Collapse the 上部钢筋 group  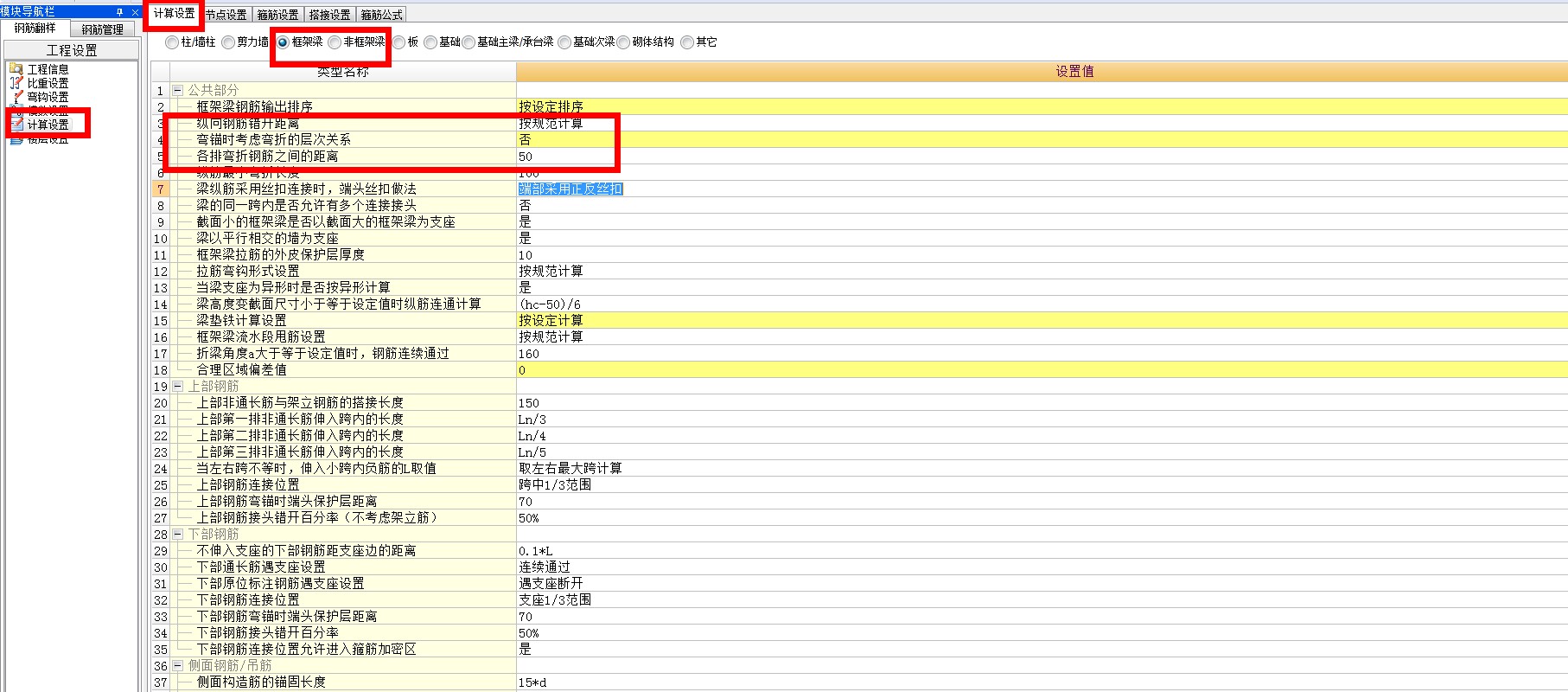[177, 387]
